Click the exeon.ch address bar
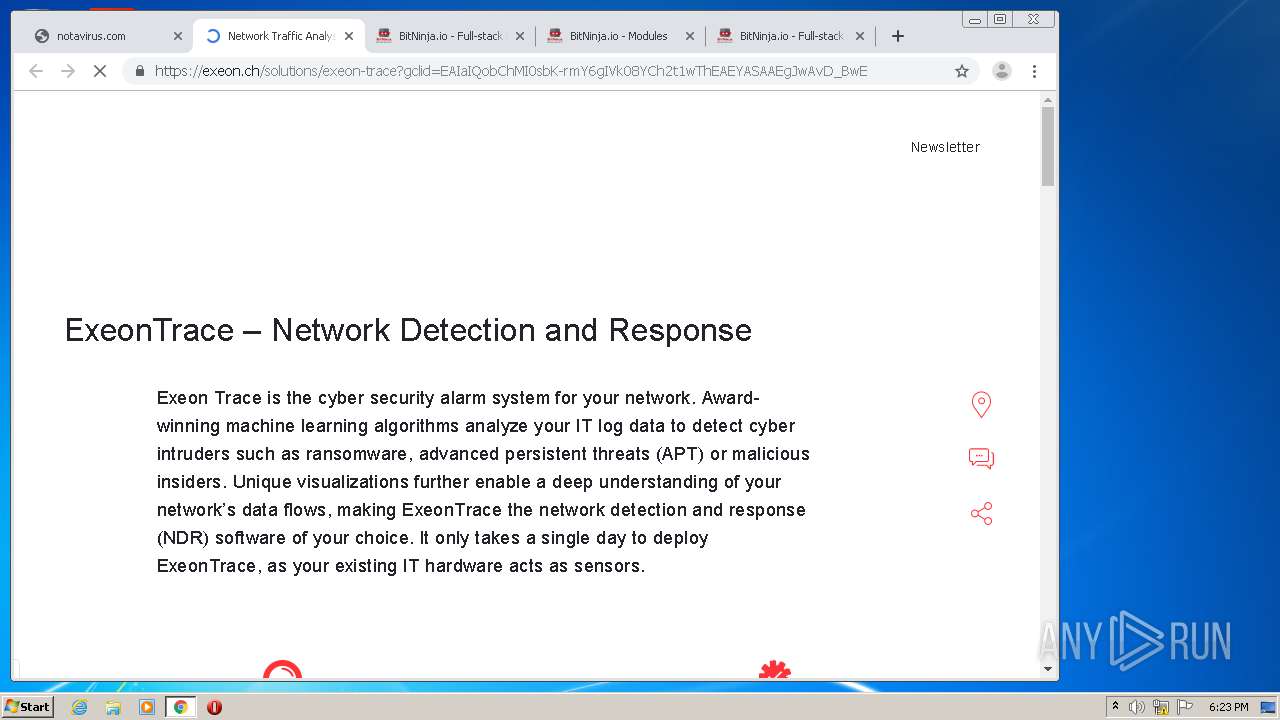 [x=550, y=71]
